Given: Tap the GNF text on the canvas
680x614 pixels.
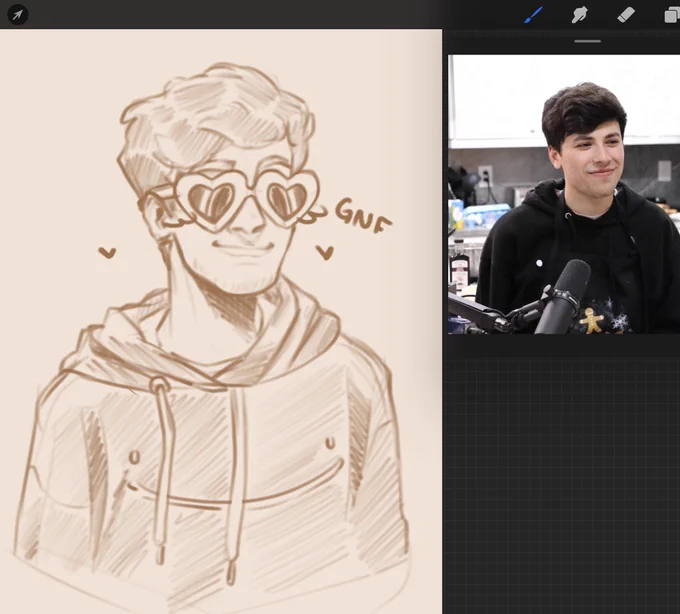Looking at the screenshot, I should (363, 216).
